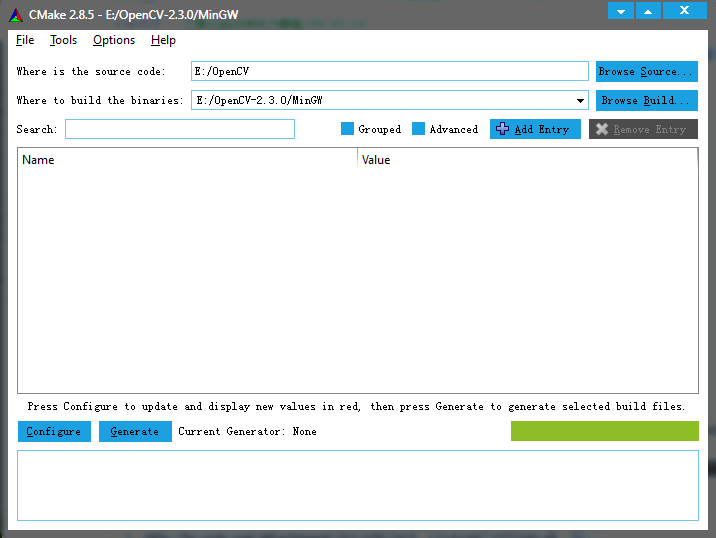Click the source code path field
Screen dimensions: 716x538
390,71
